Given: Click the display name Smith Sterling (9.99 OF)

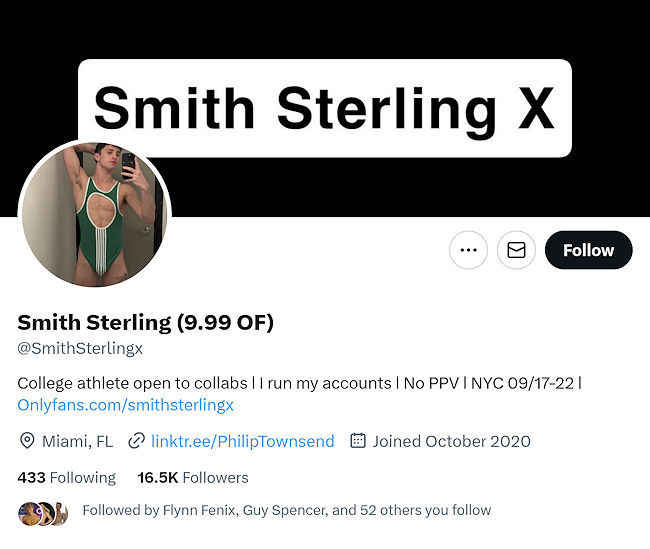Looking at the screenshot, I should click(145, 322).
